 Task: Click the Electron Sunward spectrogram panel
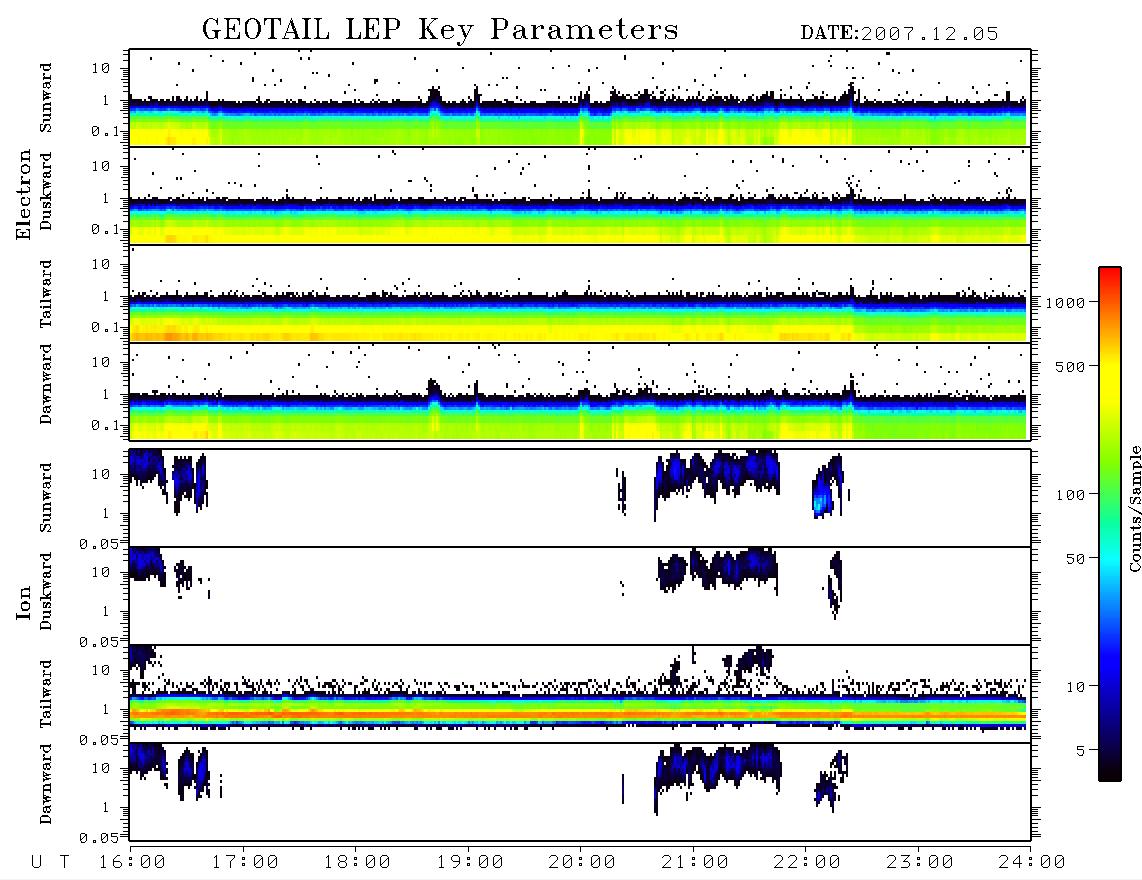580,98
